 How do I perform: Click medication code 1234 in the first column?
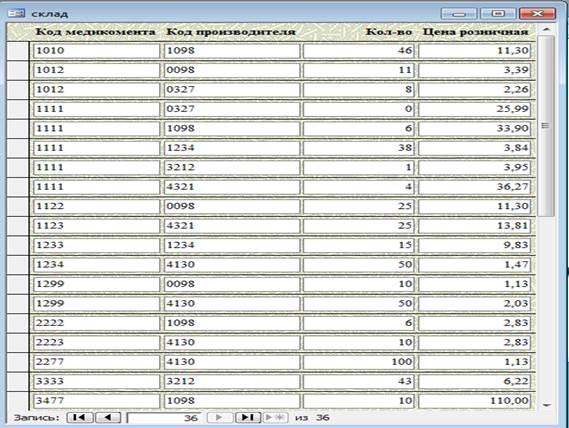click(x=96, y=265)
